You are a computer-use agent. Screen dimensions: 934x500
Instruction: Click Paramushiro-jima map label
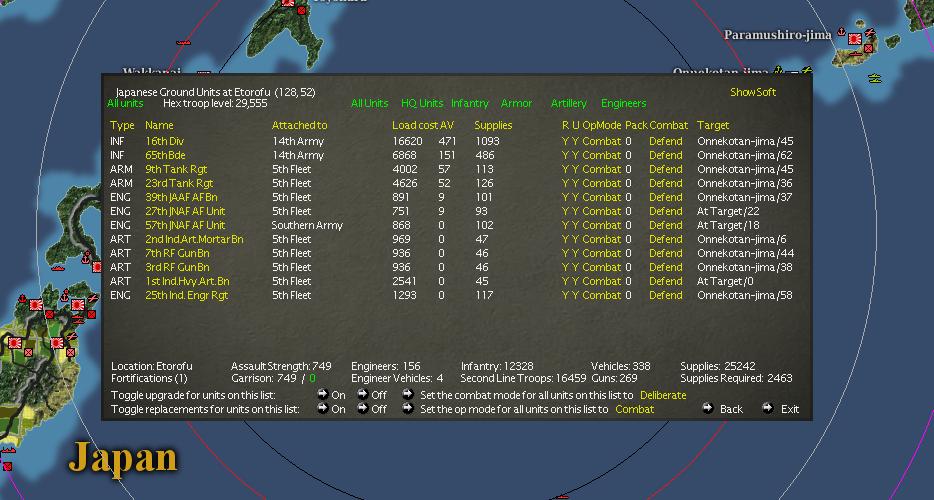pos(777,35)
